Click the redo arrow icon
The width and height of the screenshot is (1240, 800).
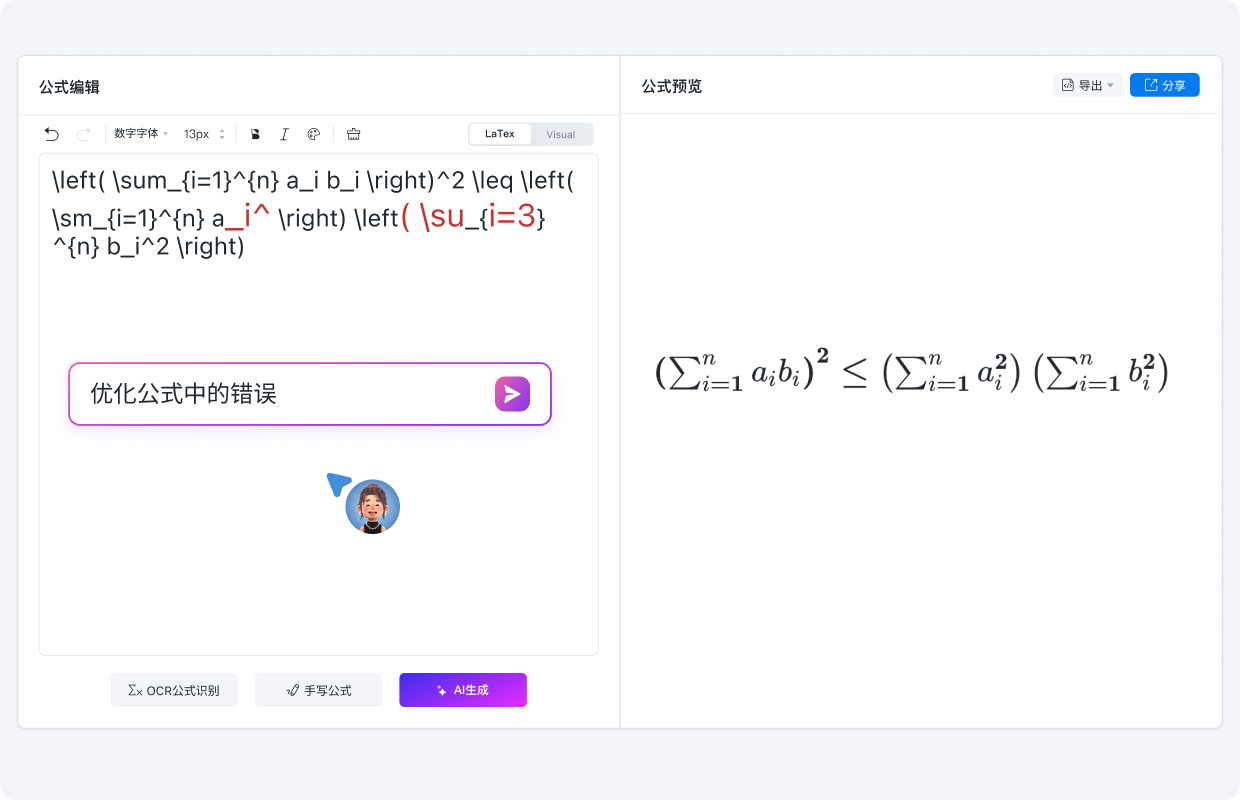[x=84, y=134]
